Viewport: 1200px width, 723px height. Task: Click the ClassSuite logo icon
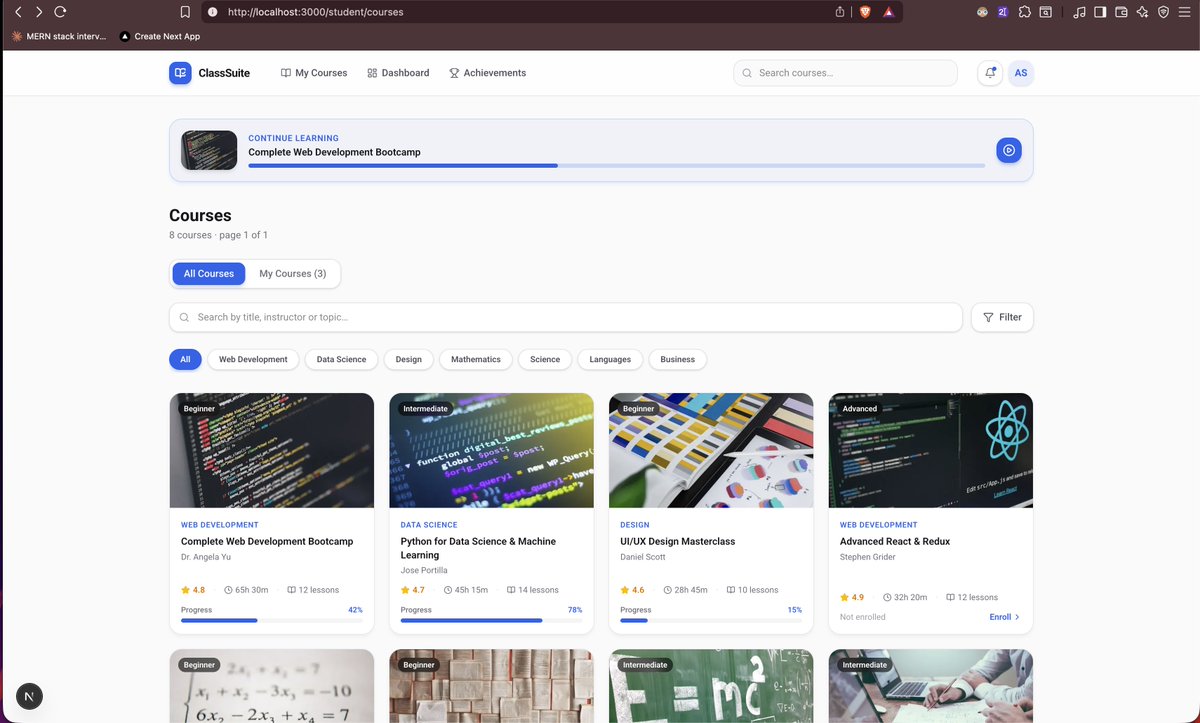(x=180, y=73)
